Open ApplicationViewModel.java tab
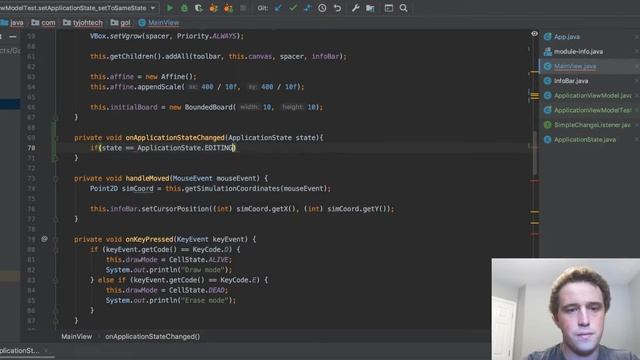This screenshot has width=640, height=360. 590,96
